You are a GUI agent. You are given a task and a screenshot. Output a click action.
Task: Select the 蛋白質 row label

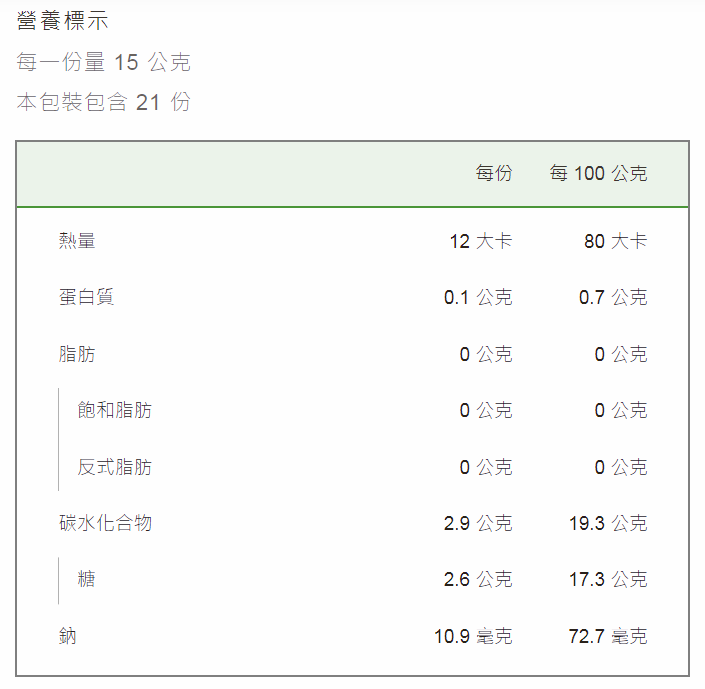[86, 297]
